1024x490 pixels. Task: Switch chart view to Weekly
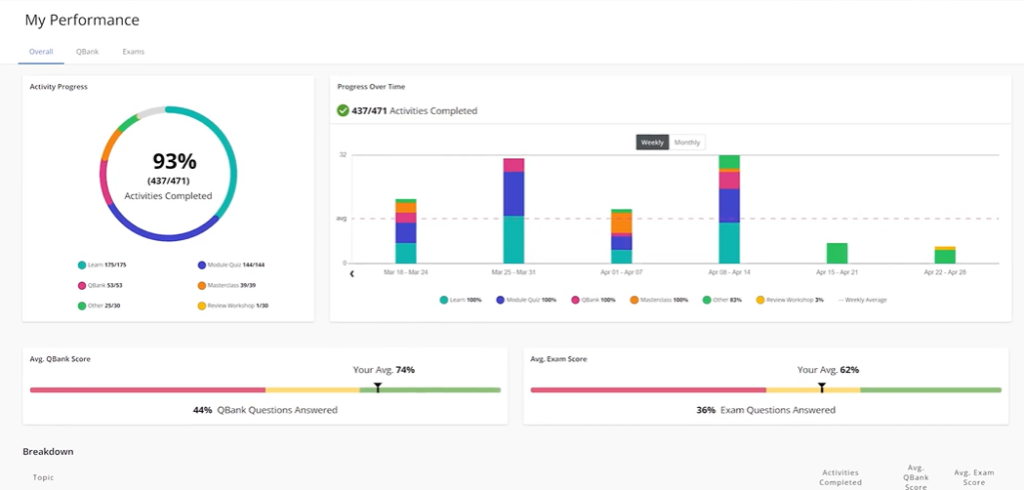[x=652, y=143]
